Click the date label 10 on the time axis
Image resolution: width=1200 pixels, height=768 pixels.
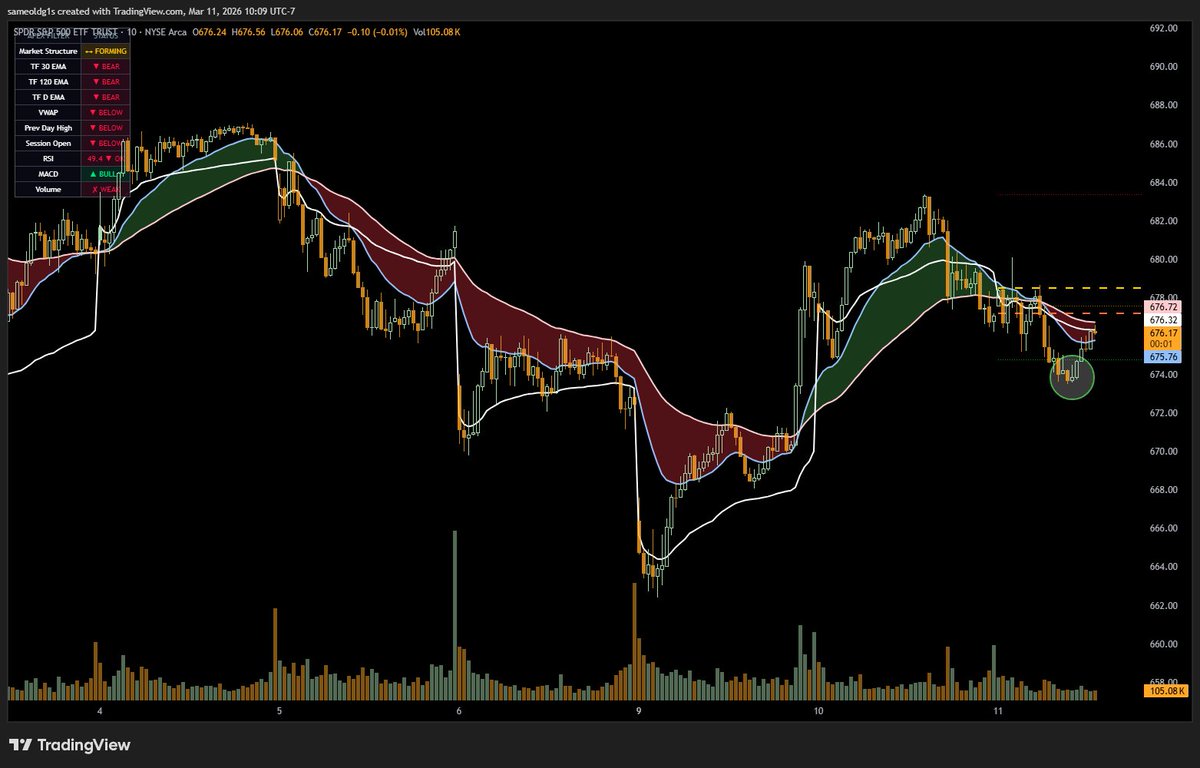point(818,710)
